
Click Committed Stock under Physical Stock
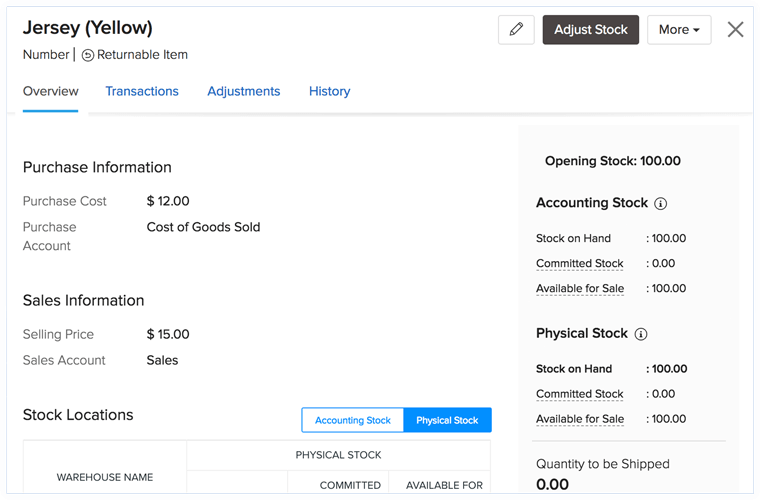click(580, 394)
